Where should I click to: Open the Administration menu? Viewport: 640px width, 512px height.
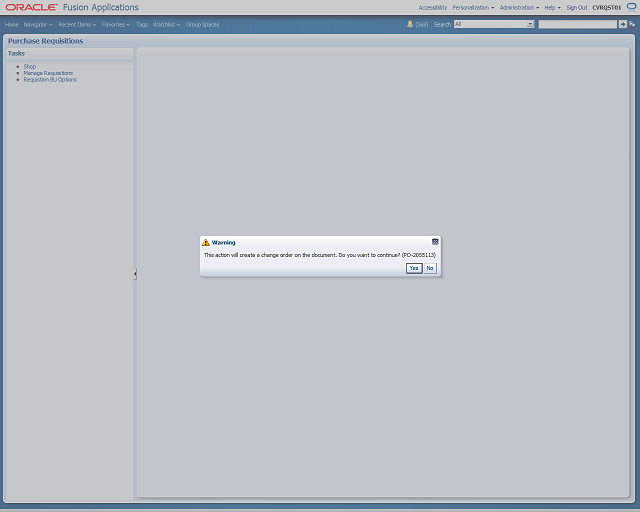click(x=519, y=7)
